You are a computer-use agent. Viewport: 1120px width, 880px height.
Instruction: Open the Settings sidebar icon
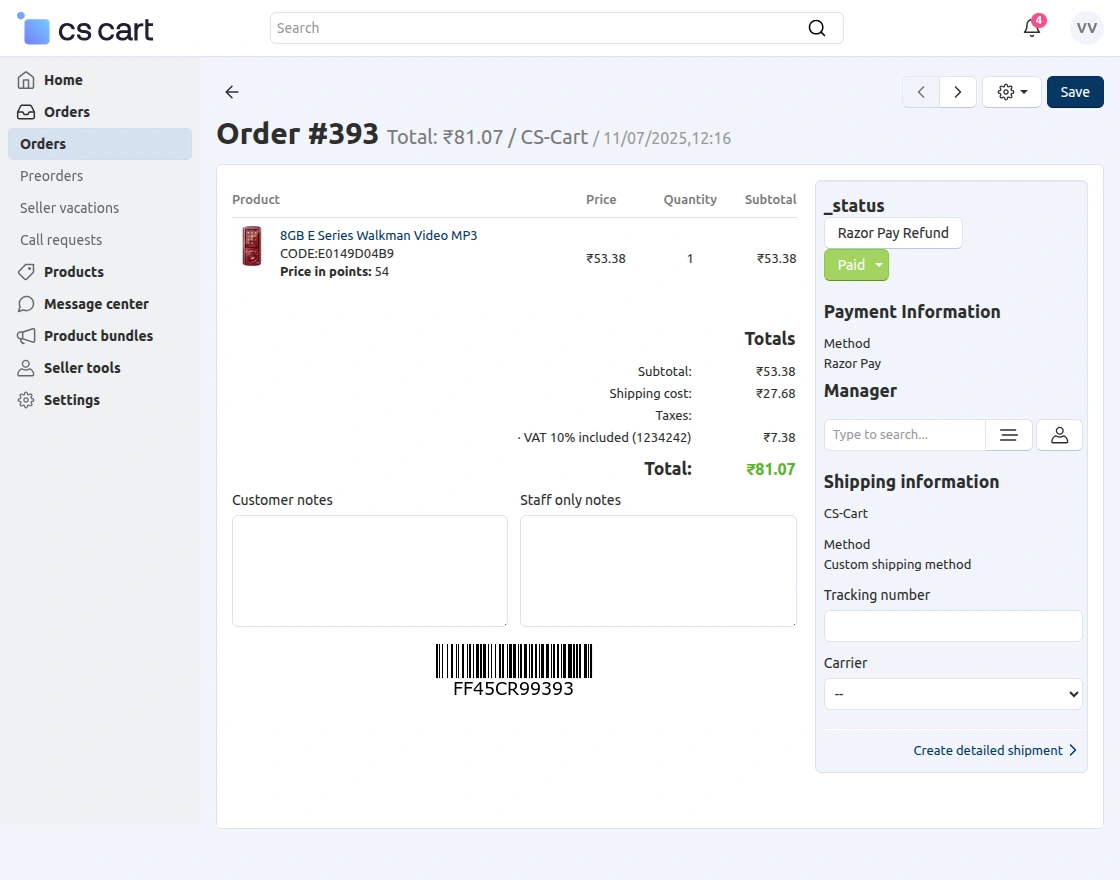coord(26,399)
